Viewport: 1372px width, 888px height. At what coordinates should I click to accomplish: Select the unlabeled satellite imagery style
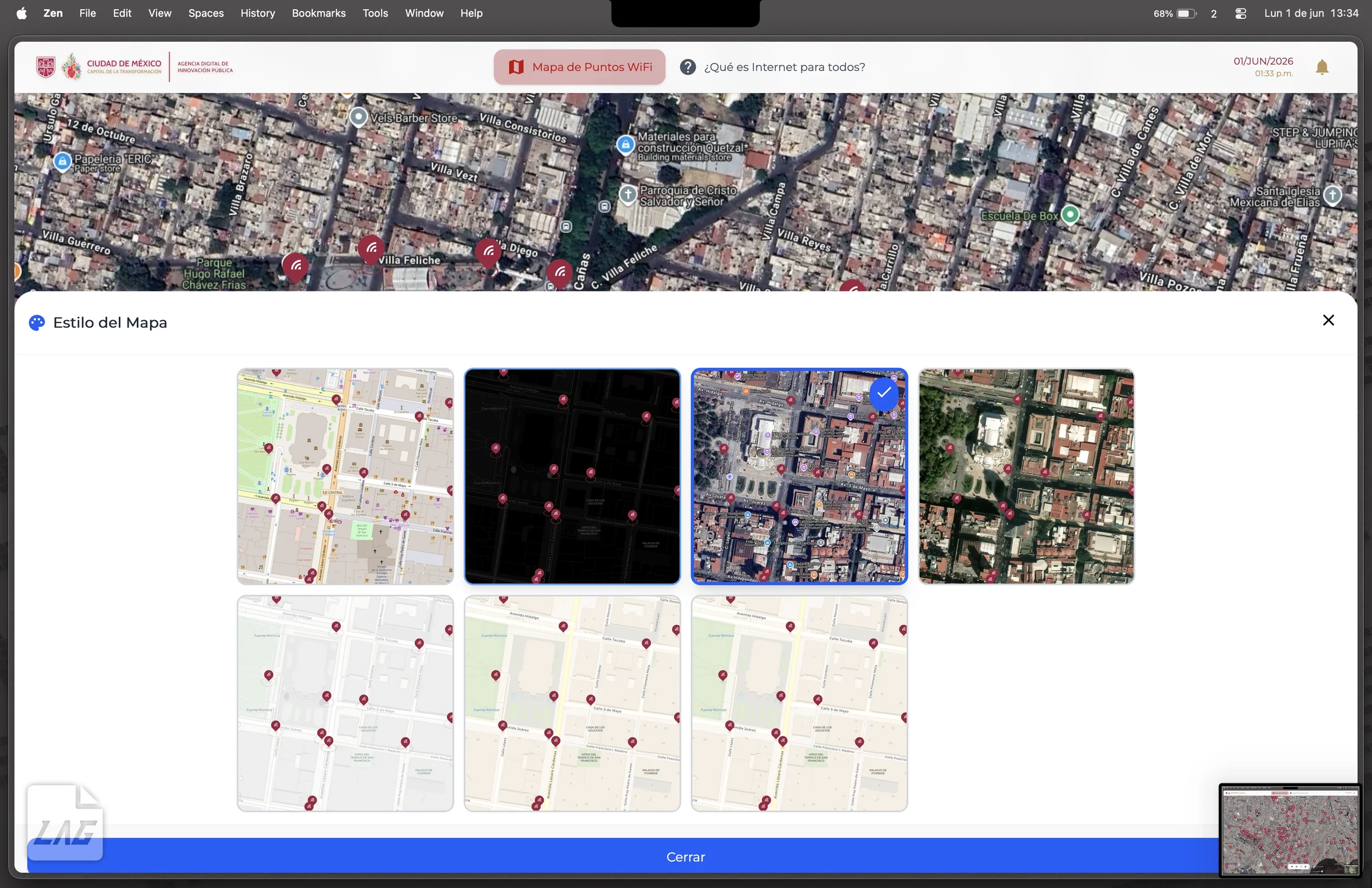pyautogui.click(x=1026, y=477)
